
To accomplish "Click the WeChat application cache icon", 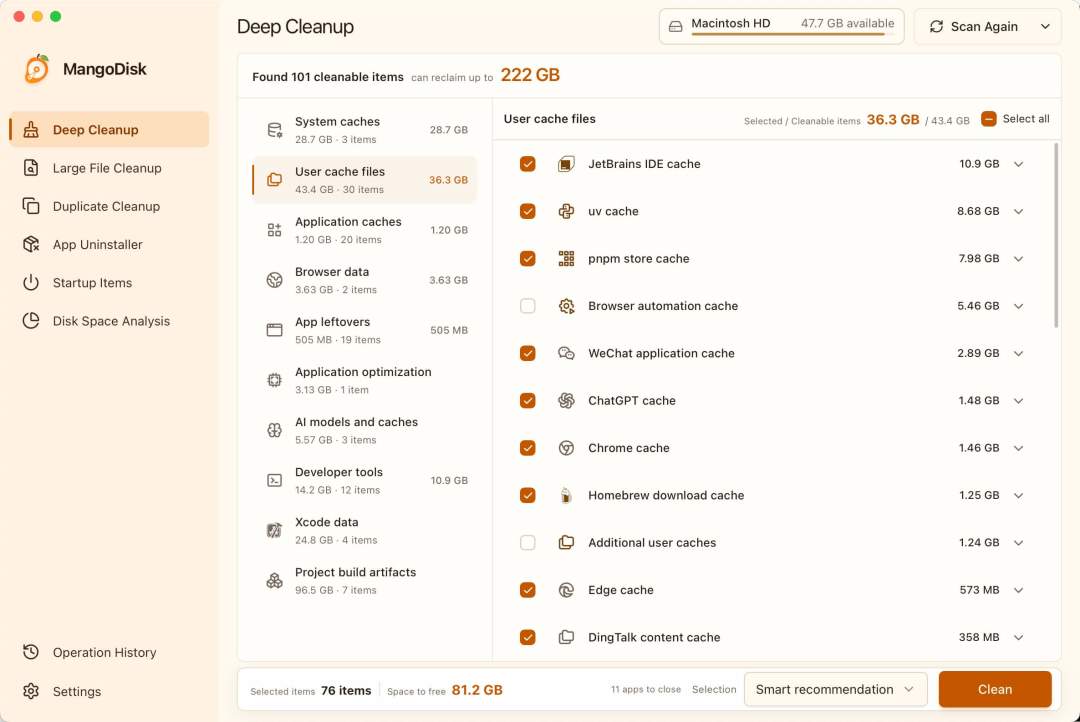I will [x=566, y=353].
